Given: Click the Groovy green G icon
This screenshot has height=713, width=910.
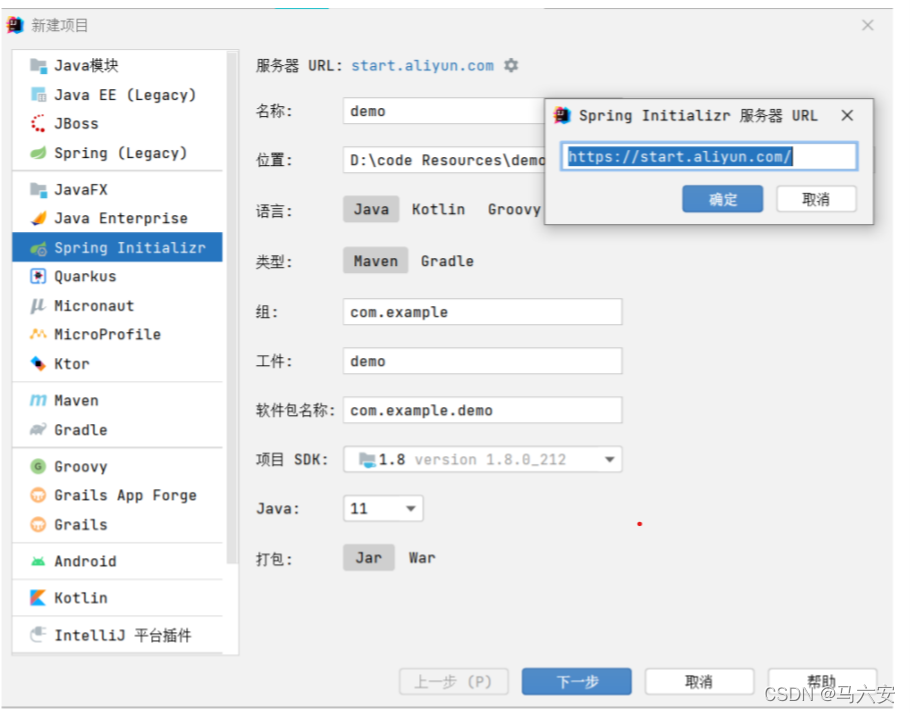Looking at the screenshot, I should pos(38,466).
